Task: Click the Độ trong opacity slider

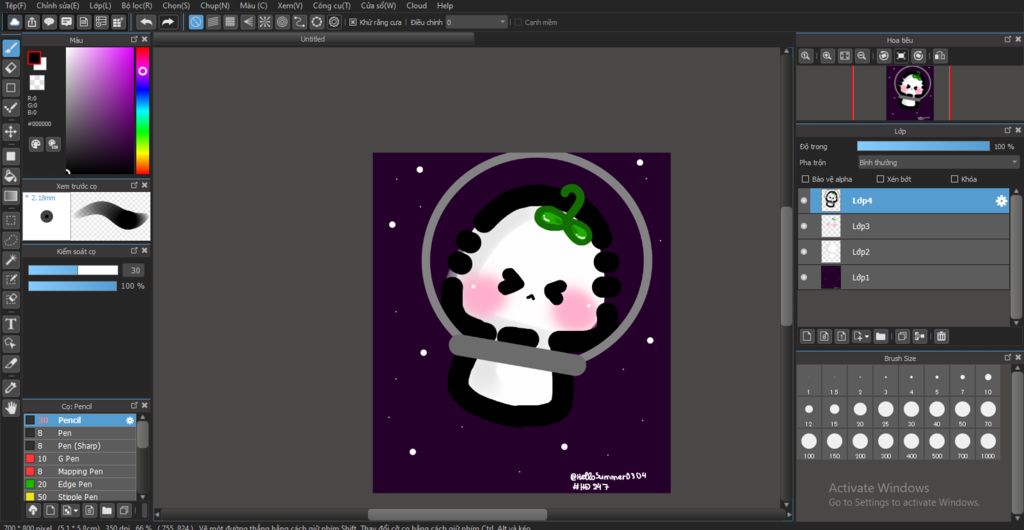Action: [x=923, y=146]
